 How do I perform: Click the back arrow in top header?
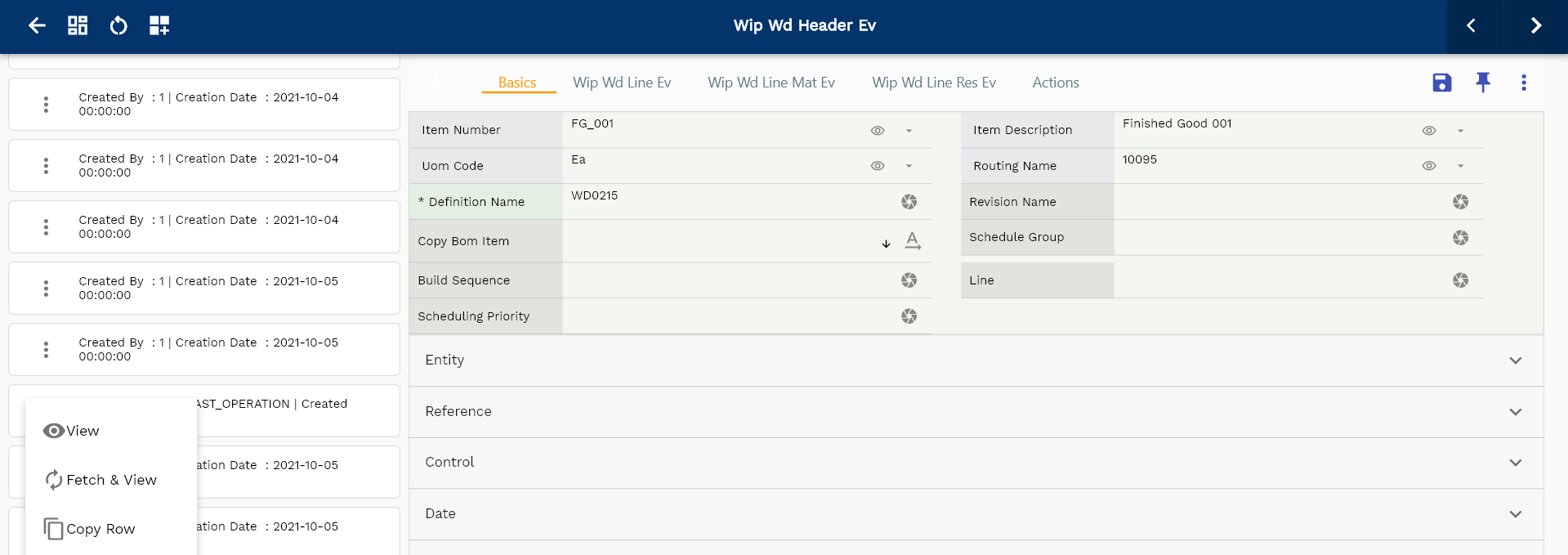(37, 25)
